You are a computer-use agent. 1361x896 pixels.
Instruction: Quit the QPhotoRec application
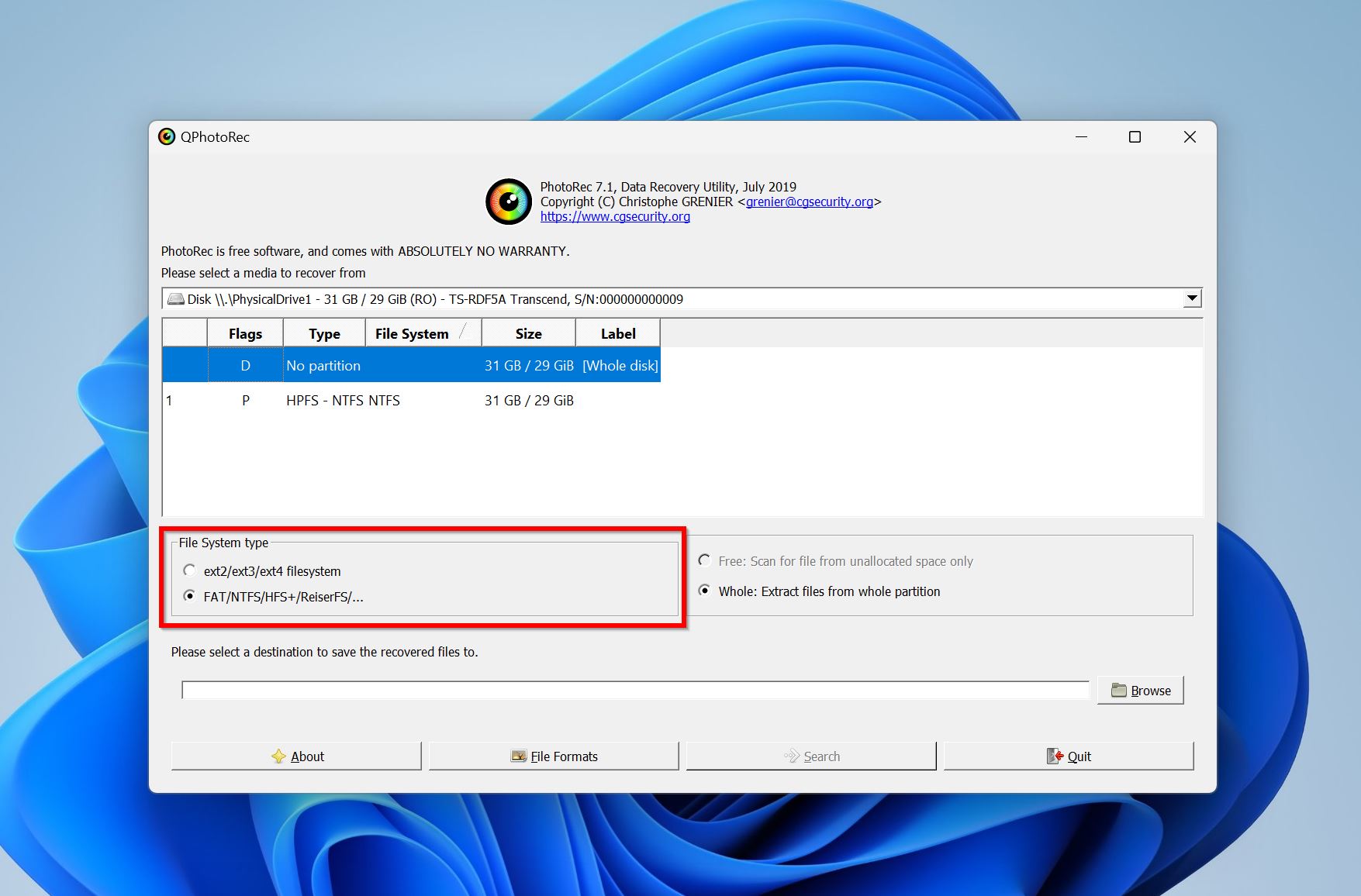click(x=1069, y=756)
